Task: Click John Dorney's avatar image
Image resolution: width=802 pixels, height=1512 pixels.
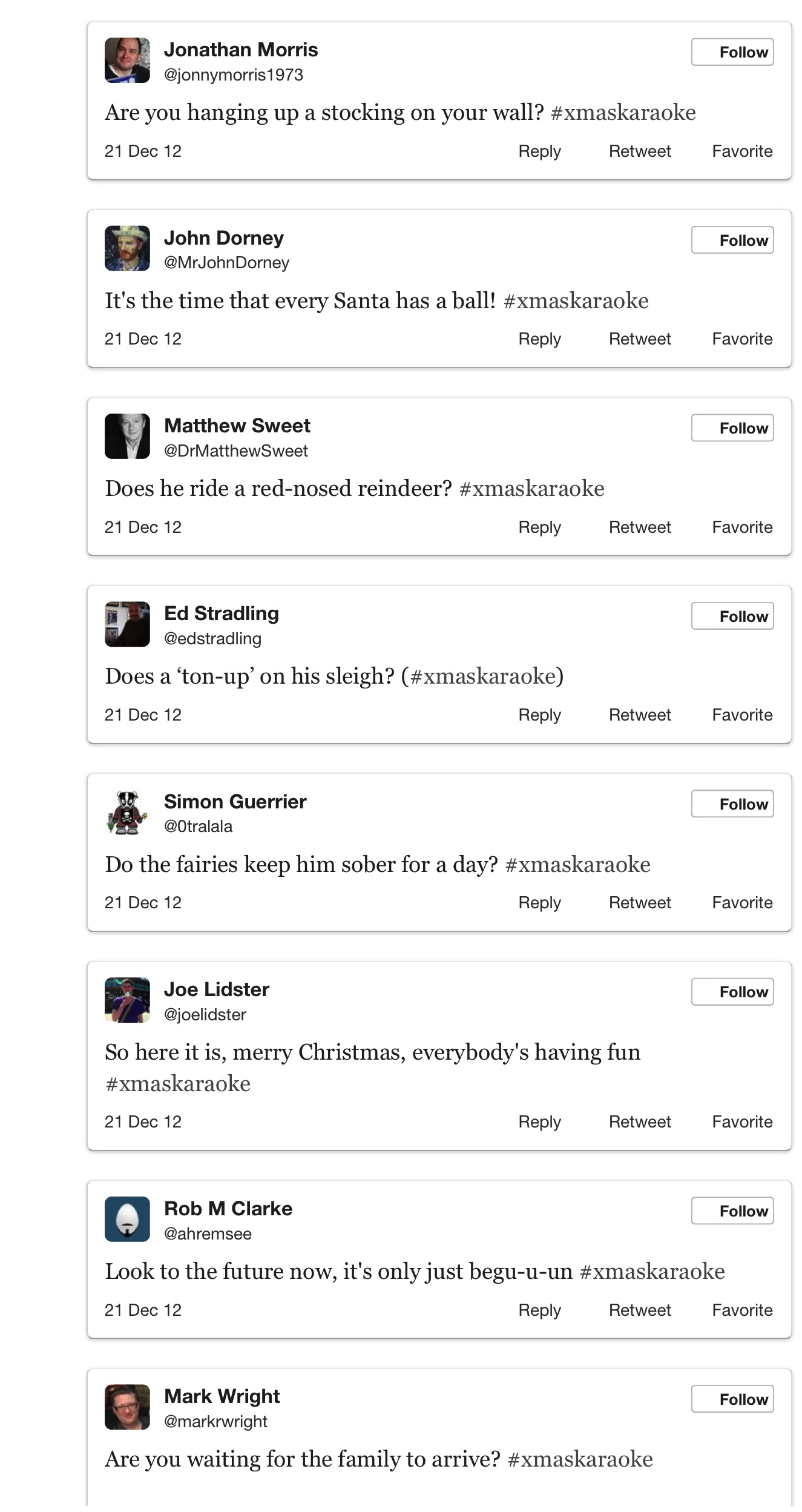Action: [127, 248]
